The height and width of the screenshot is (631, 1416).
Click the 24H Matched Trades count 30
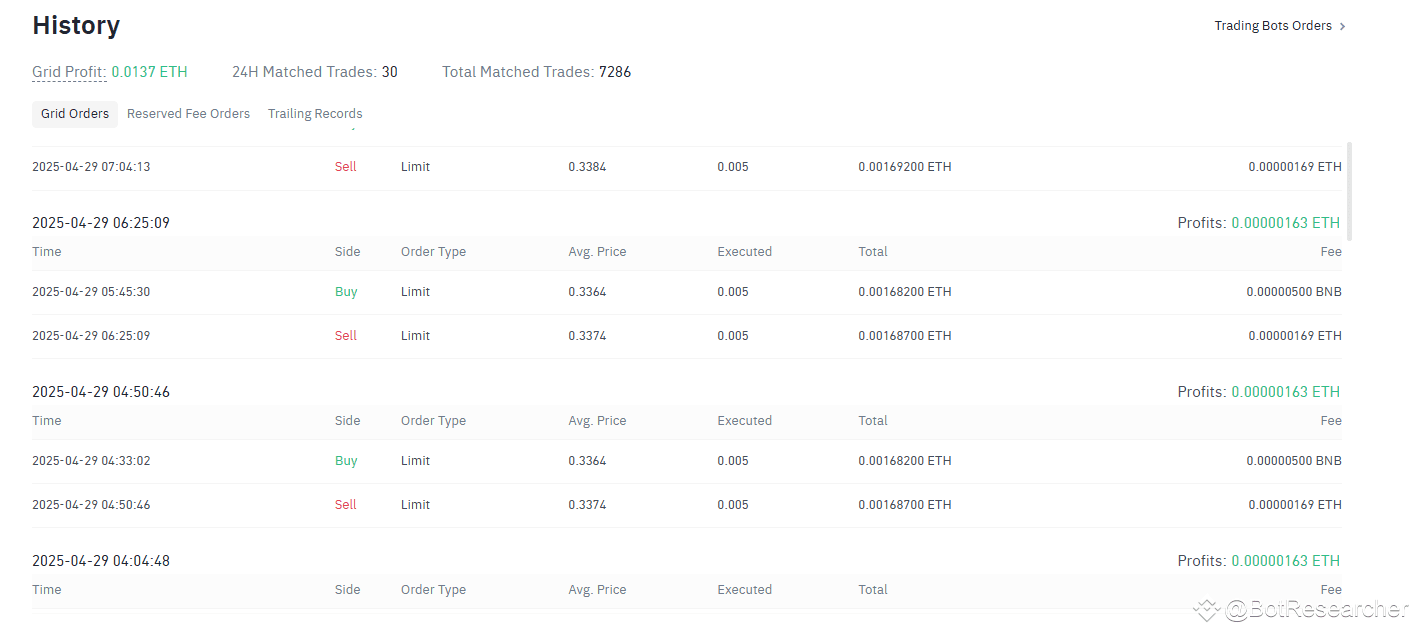(x=390, y=72)
